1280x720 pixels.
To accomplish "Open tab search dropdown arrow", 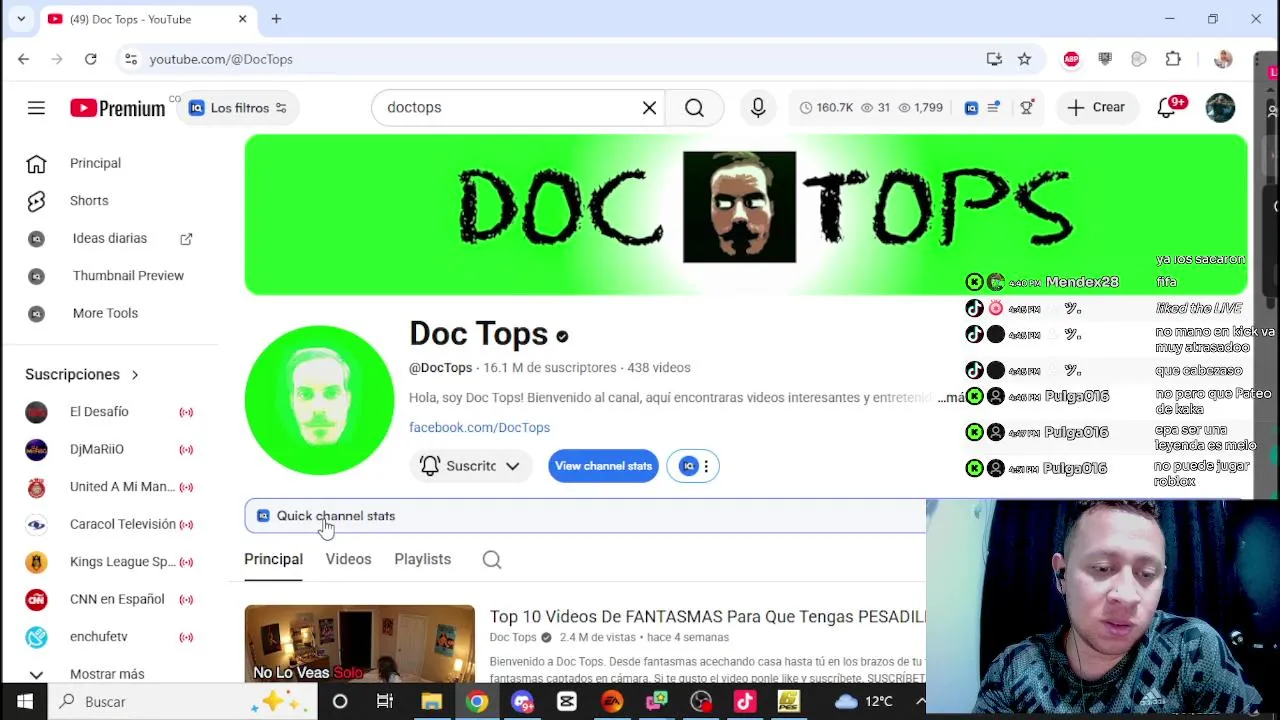I will pyautogui.click(x=21, y=19).
